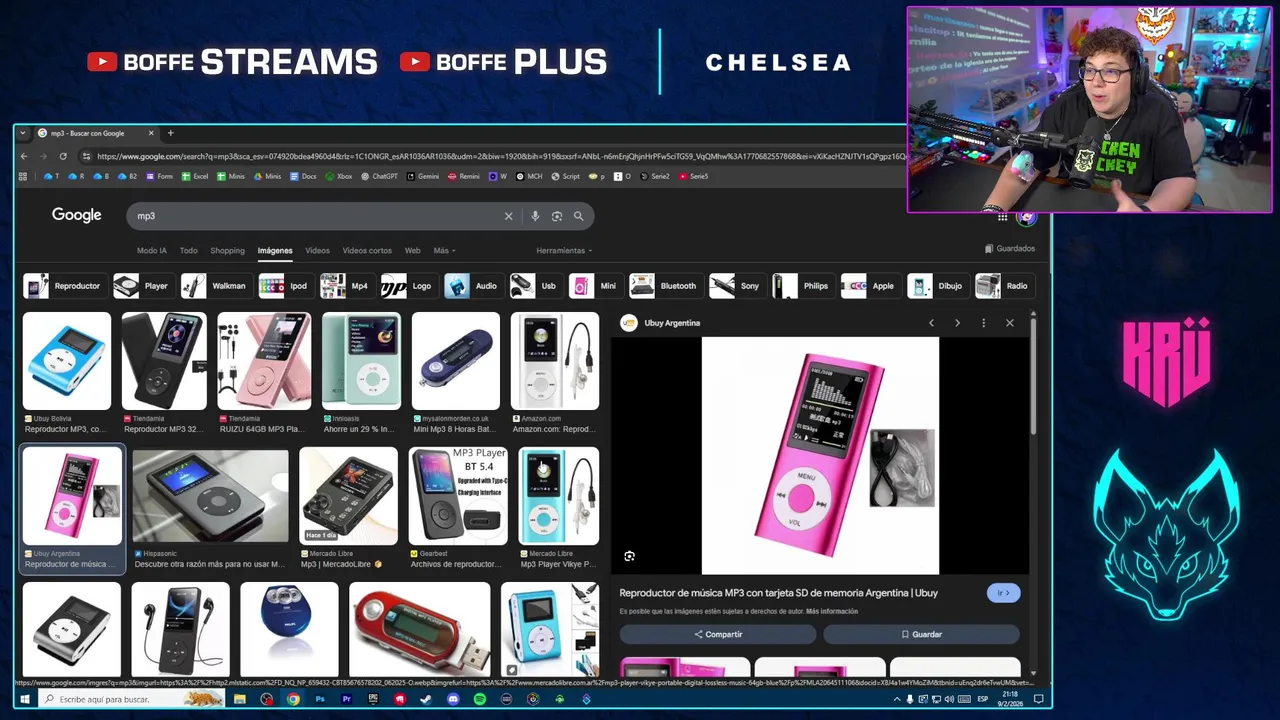Filter images by the Reproductor chip
1280x720 pixels.
coord(65,286)
